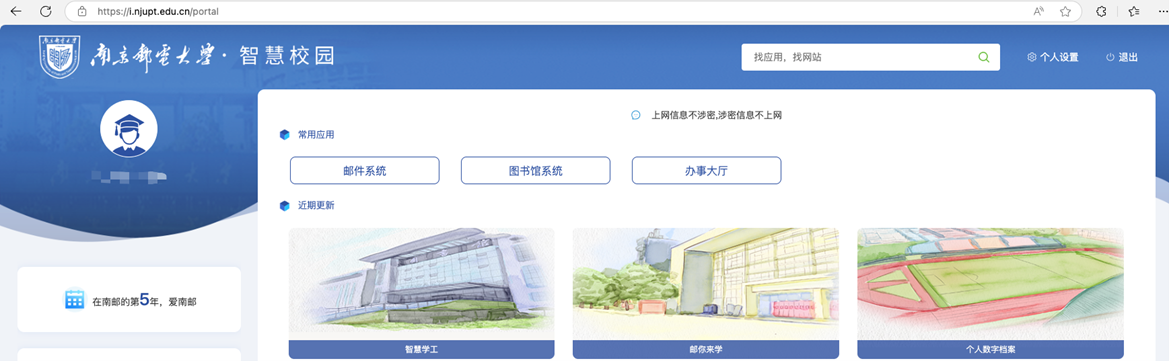Open the 邮件系统 application
The image size is (1169, 361).
coord(365,171)
